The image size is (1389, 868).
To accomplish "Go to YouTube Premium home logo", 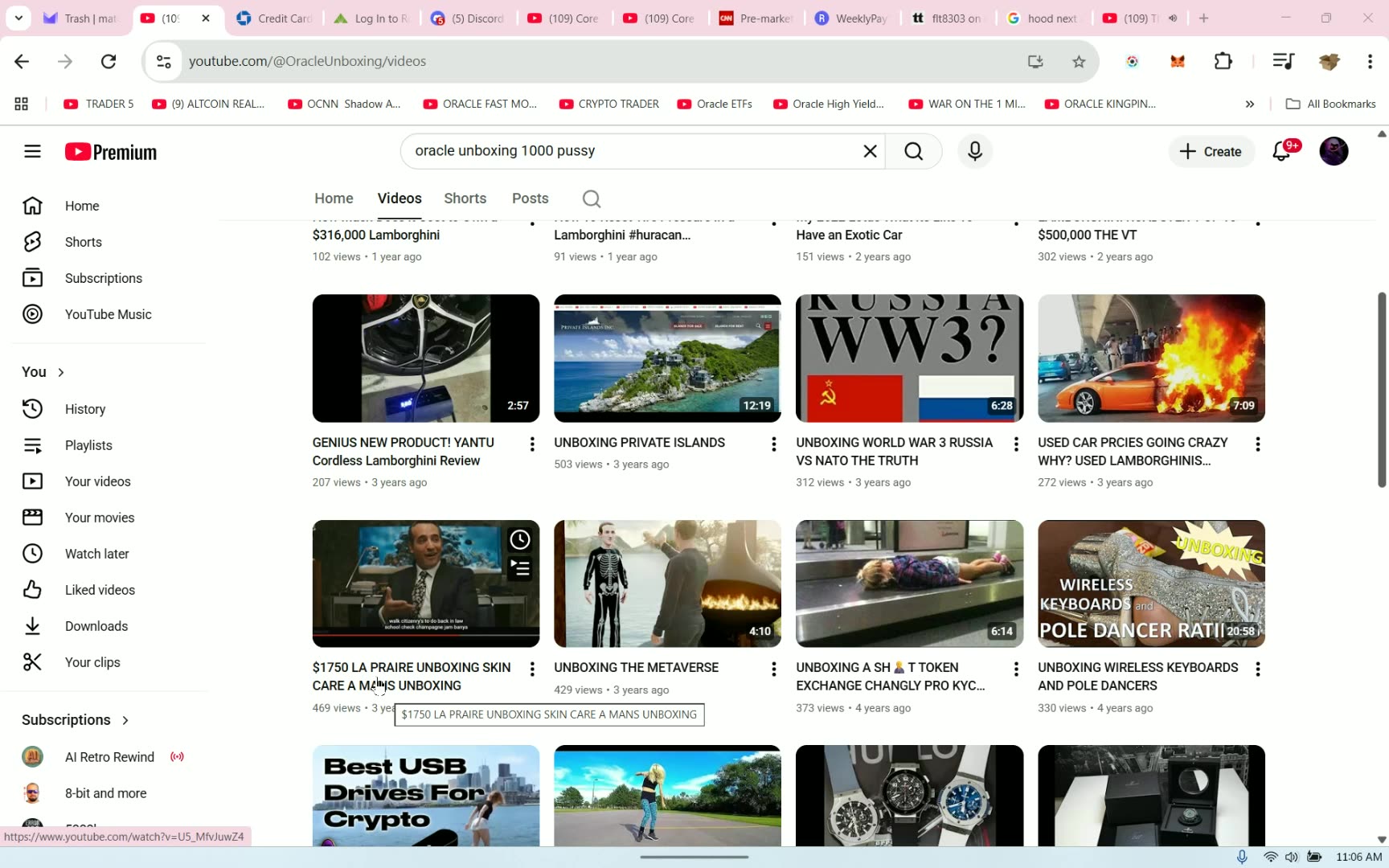I will coord(111,152).
